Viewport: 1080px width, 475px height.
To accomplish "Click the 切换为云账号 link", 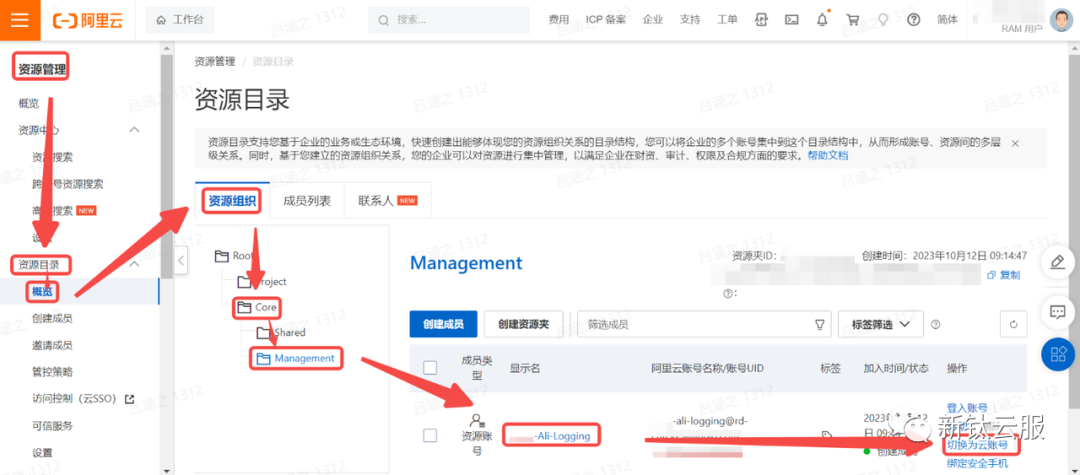I will coord(977,445).
